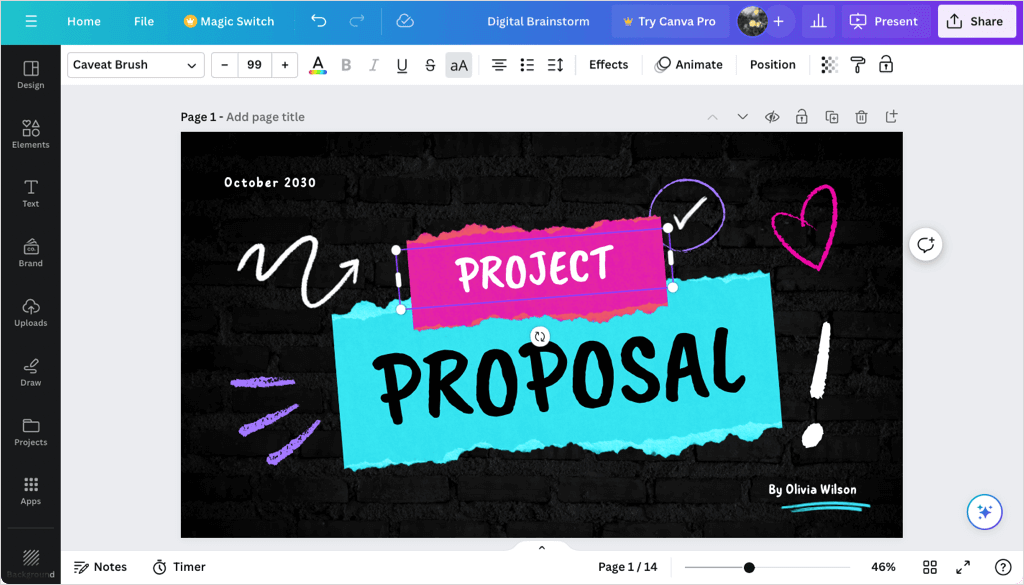Switch to the Home tab
This screenshot has width=1024, height=585.
[83, 20]
